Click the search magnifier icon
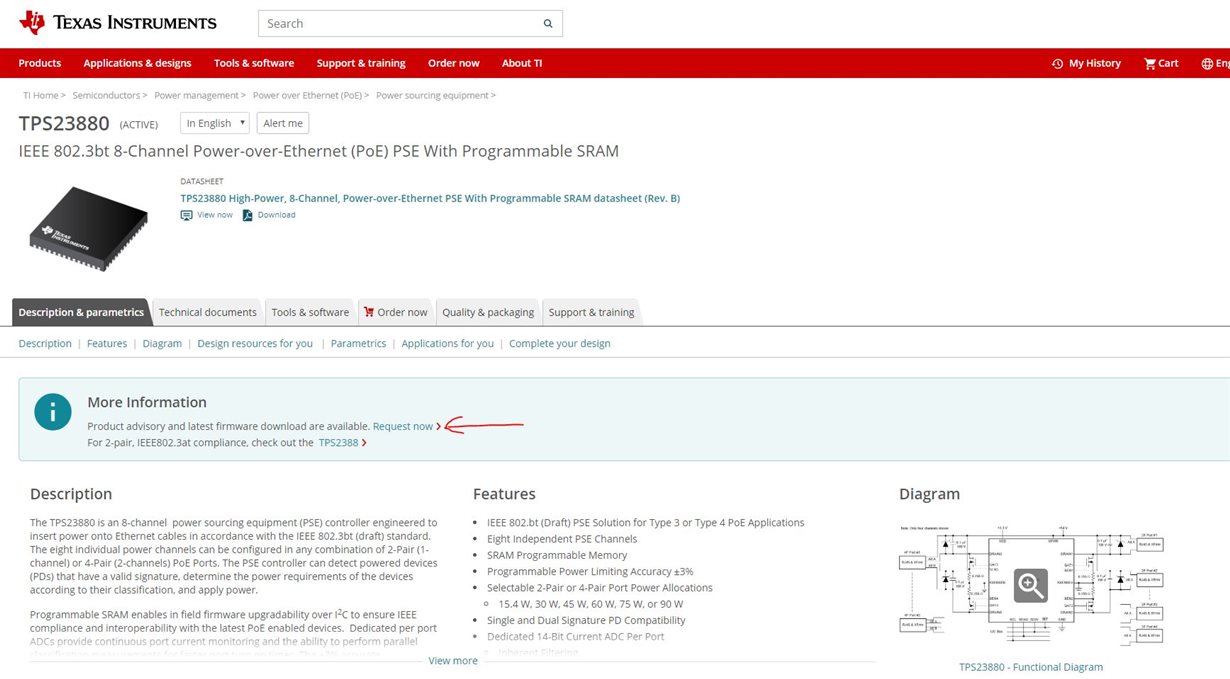The image size is (1230, 679). [x=548, y=23]
